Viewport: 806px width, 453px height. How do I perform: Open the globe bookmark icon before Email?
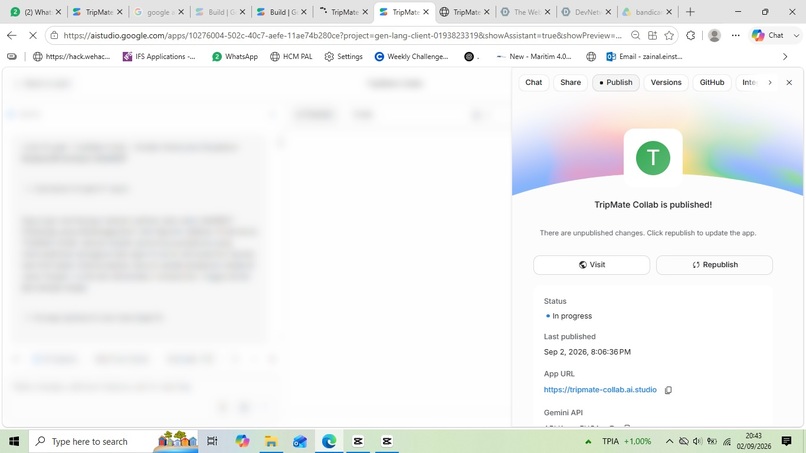pos(591,57)
